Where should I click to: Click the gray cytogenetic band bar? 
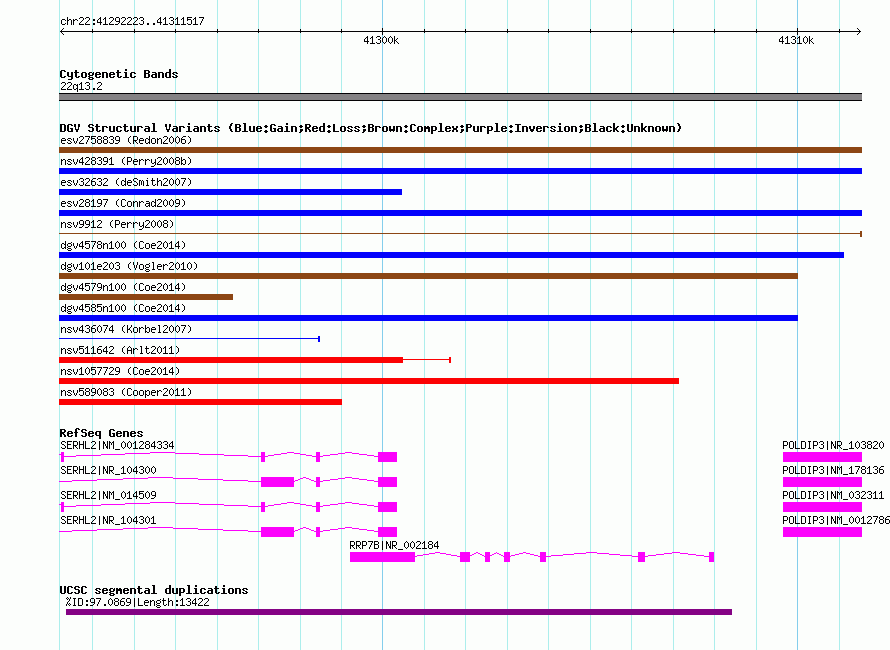click(x=460, y=97)
